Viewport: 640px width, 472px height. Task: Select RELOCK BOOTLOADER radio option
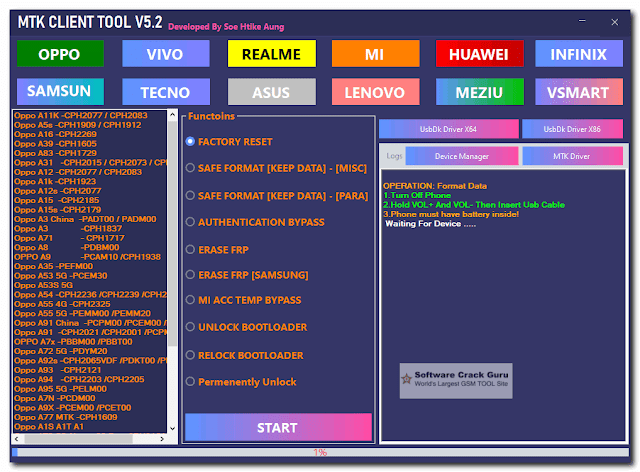(x=244, y=355)
